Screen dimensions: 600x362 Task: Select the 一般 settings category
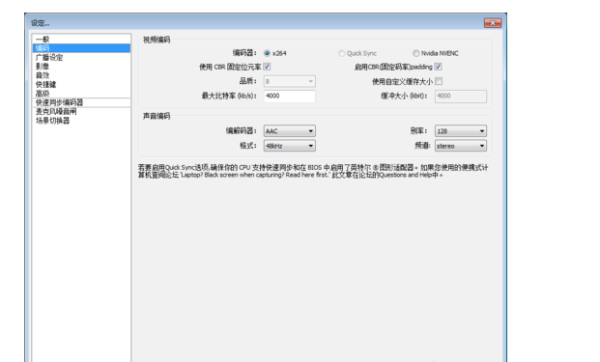tap(81, 39)
